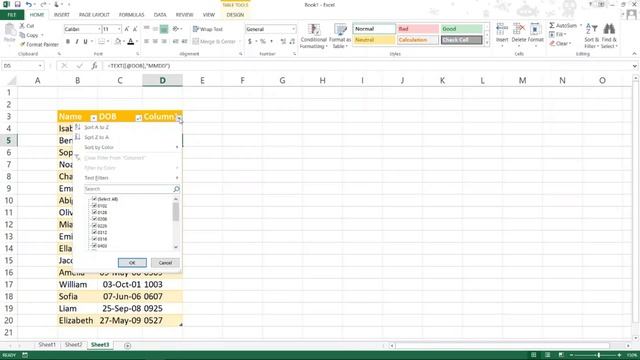Switch to the PAGE LAYOUT tab
Image resolution: width=640 pixels, height=360 pixels.
[x=94, y=15]
